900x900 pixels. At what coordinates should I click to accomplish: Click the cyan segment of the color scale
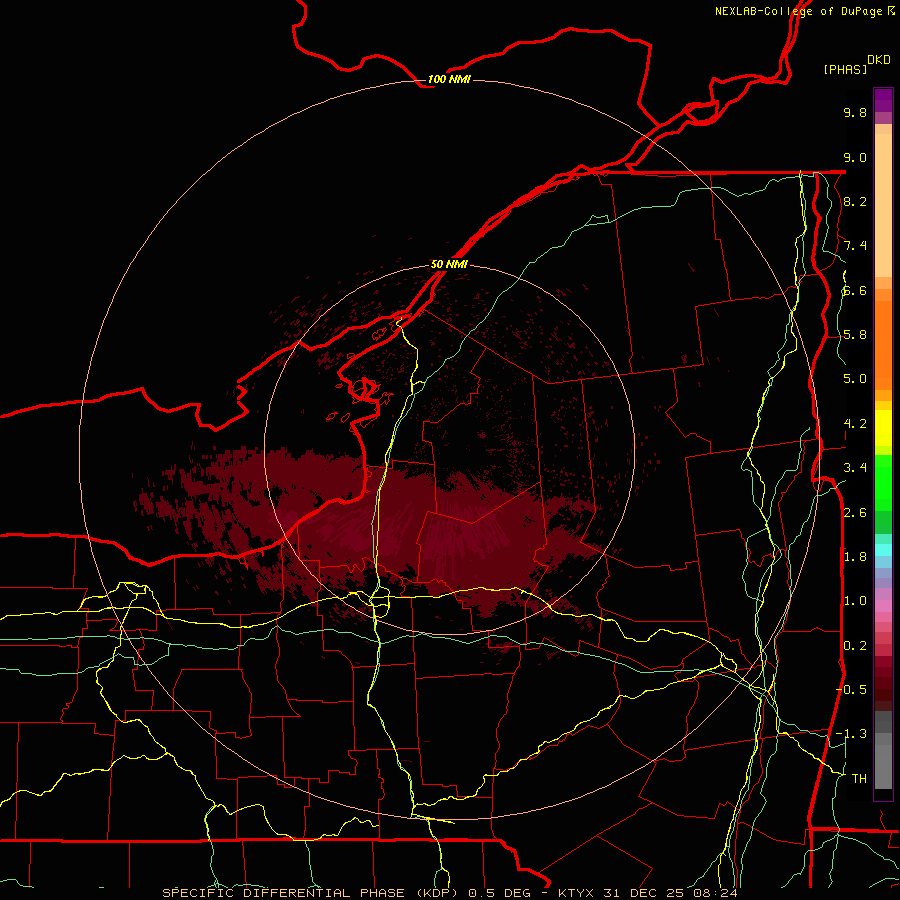click(883, 550)
